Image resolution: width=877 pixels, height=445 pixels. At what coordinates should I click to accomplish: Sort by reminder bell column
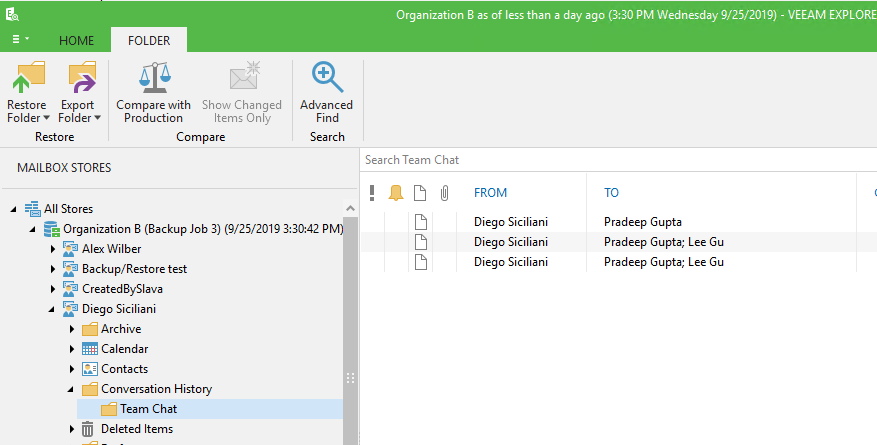[396, 193]
